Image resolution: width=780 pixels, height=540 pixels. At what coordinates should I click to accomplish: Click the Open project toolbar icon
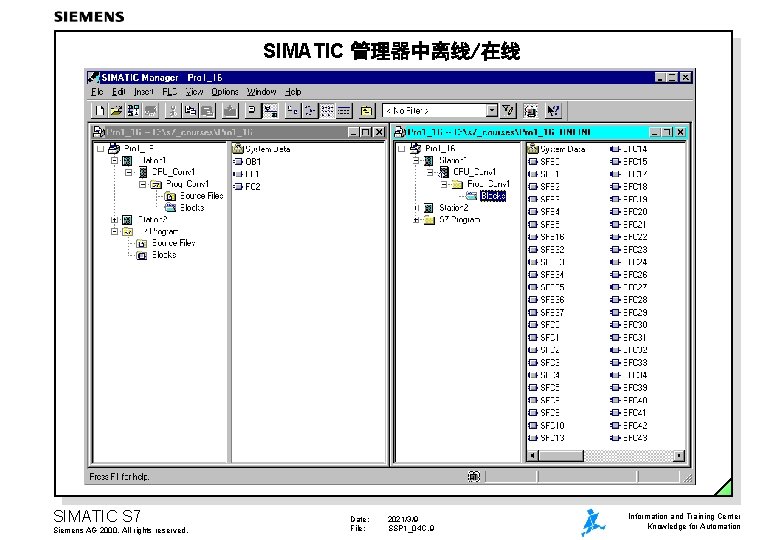tap(116, 110)
